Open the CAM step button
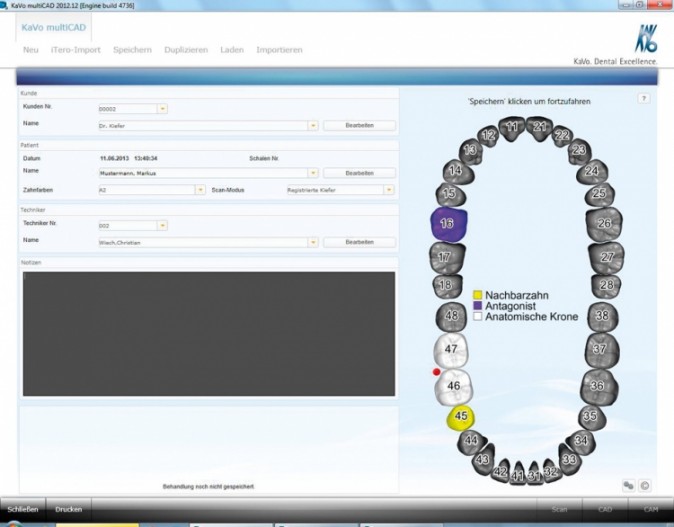This screenshot has height=527, width=674. (651, 509)
